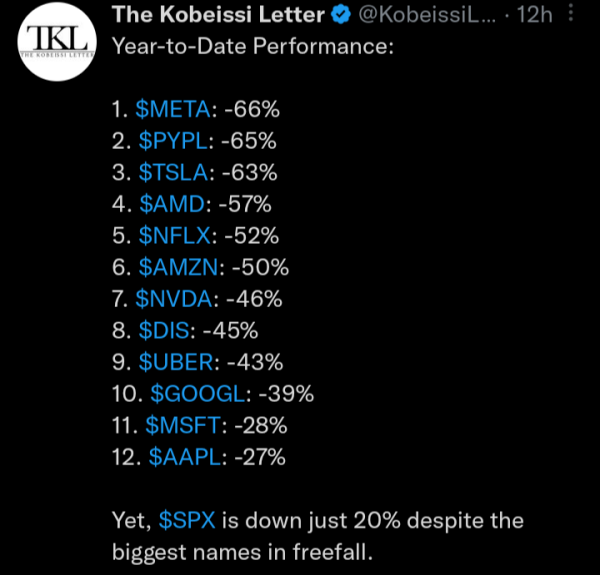The height and width of the screenshot is (575, 600).
Task: Select the $TSLA cashtag
Action: (x=173, y=172)
